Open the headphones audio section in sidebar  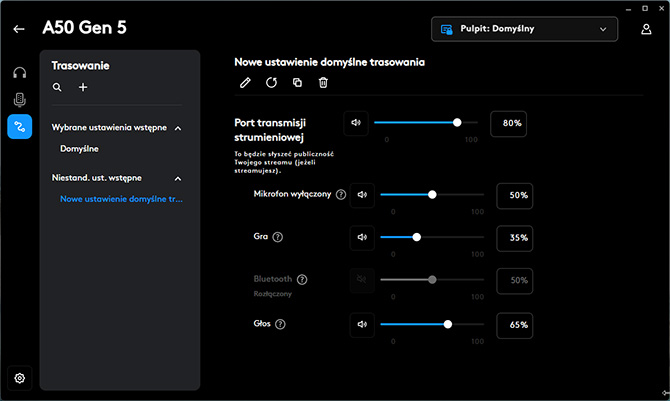pos(20,73)
